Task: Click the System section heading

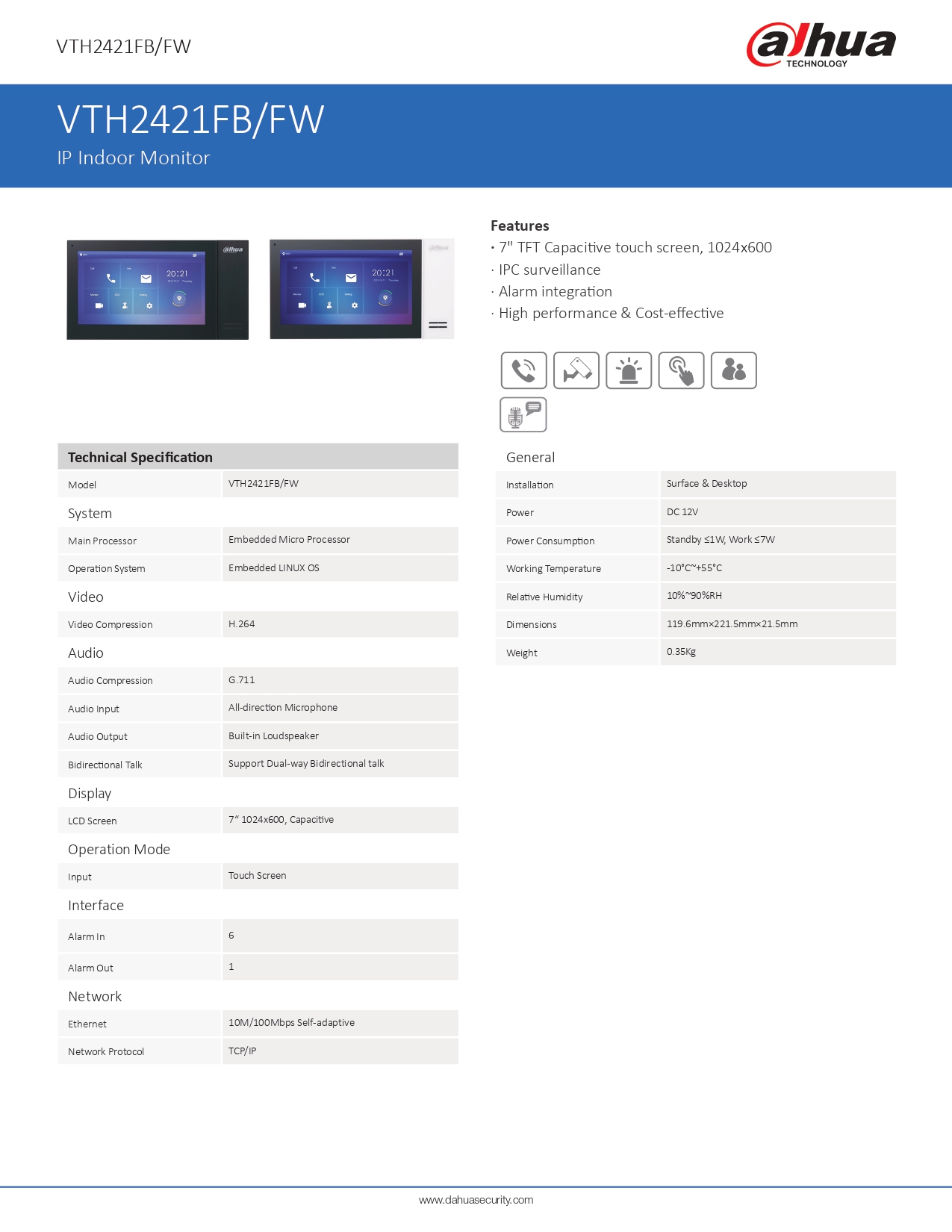Action: (x=90, y=513)
